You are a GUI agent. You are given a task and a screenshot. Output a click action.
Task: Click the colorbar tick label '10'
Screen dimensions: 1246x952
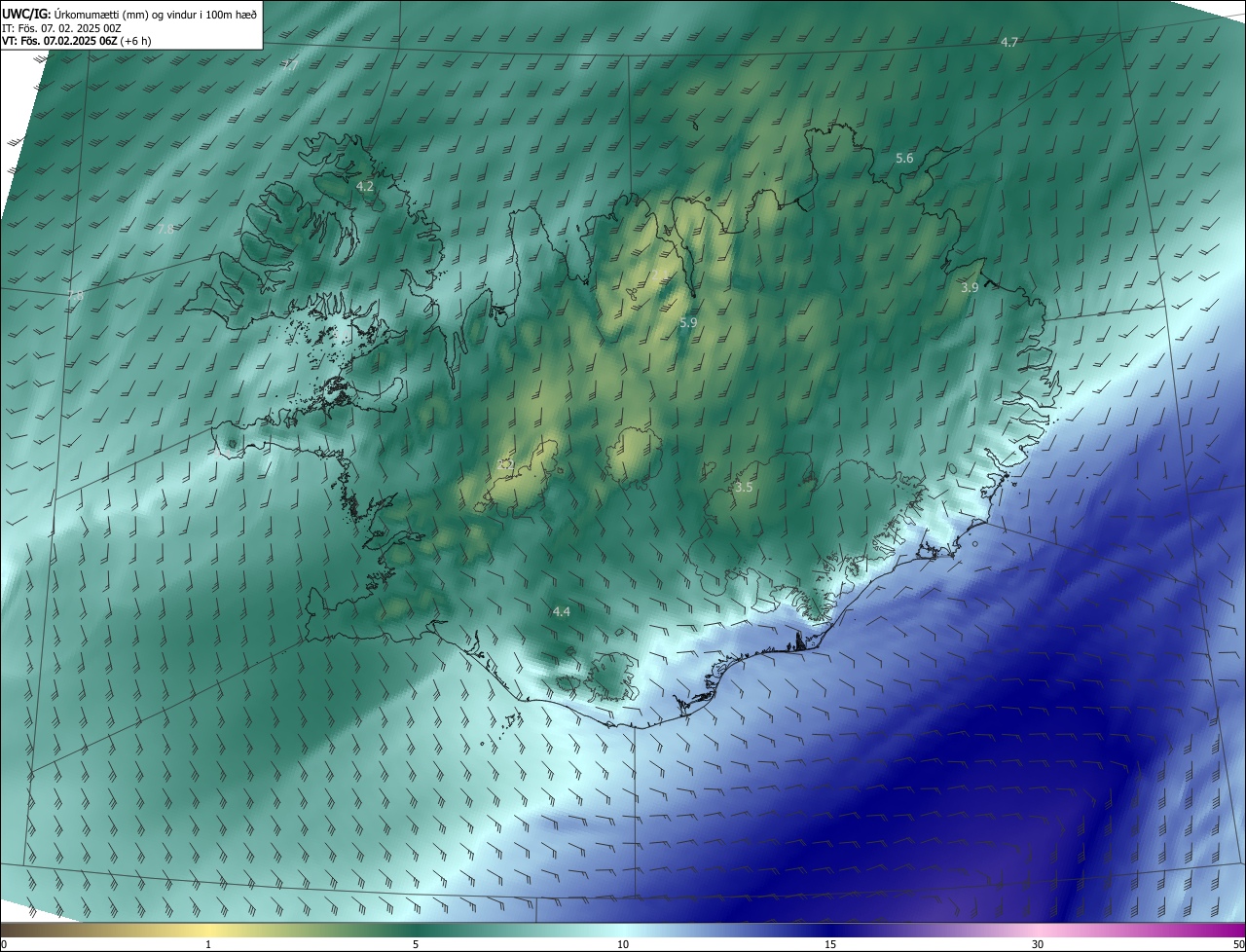point(623,944)
